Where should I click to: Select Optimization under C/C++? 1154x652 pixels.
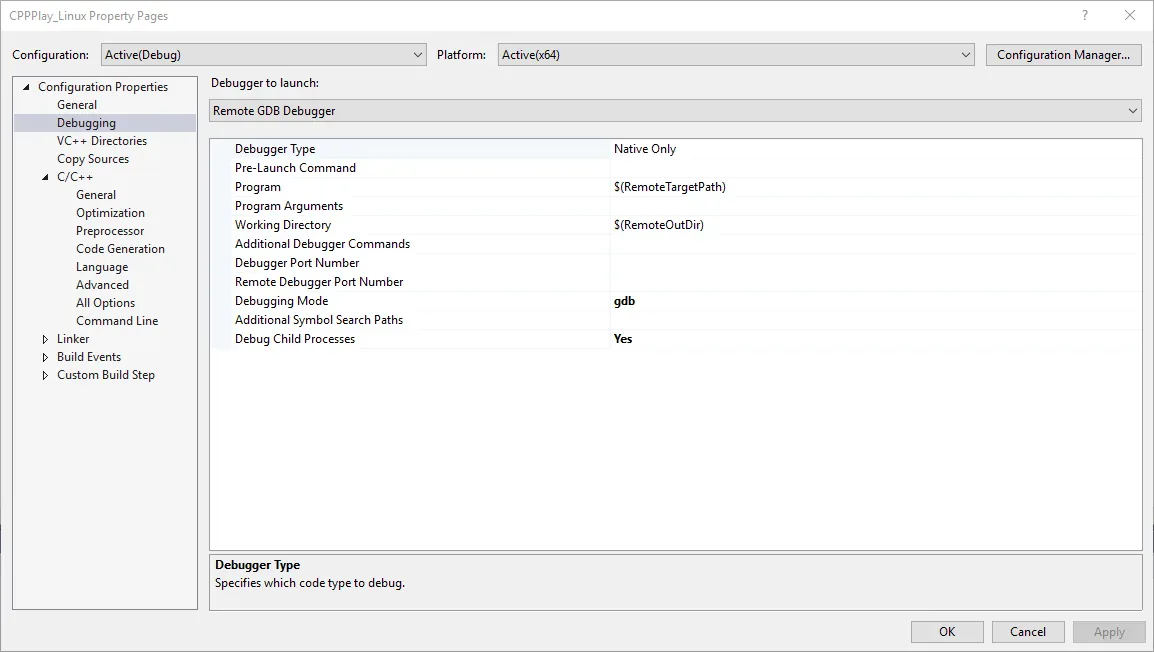click(110, 213)
